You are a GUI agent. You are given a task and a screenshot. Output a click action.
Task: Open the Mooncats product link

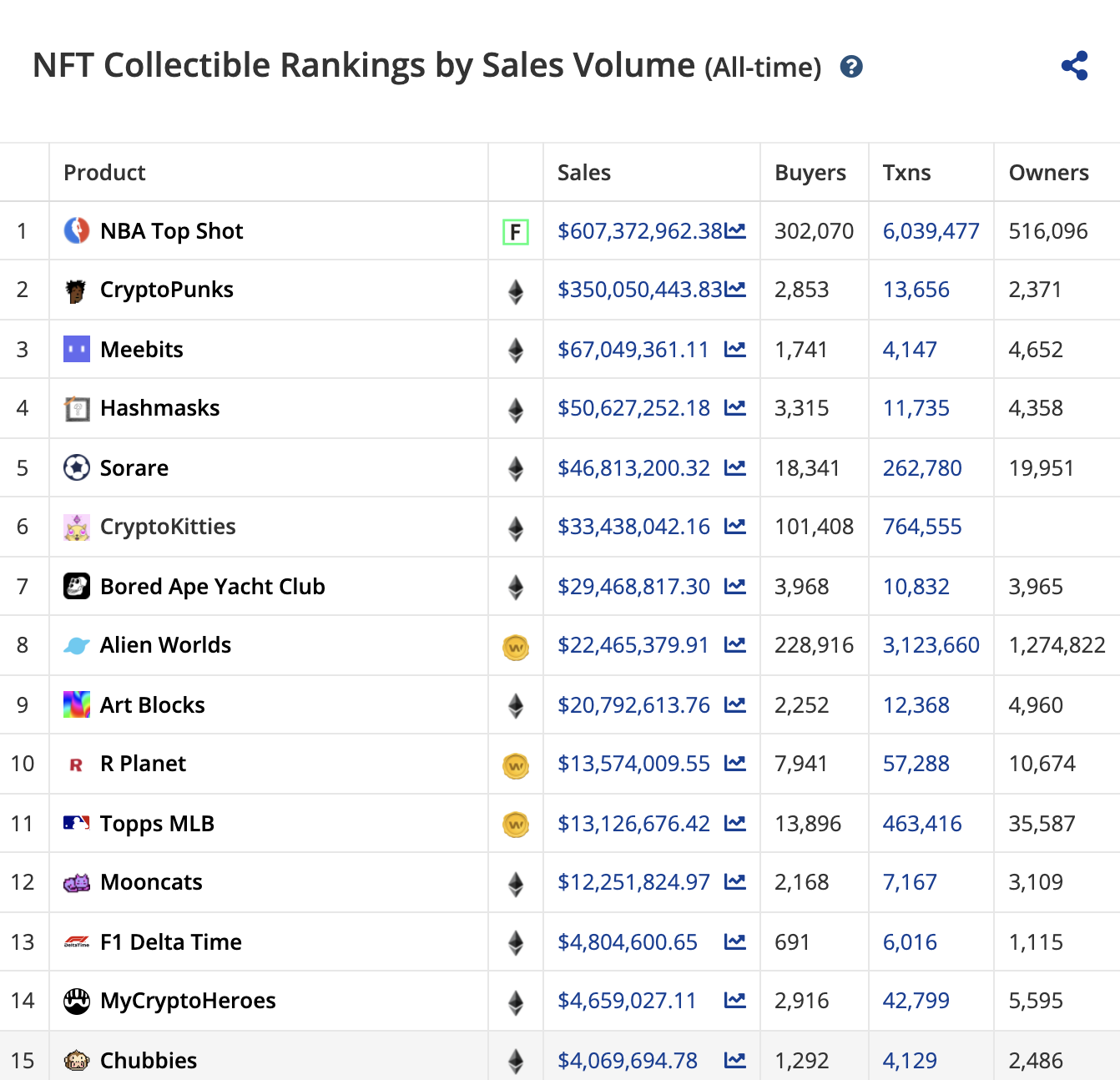[x=152, y=882]
